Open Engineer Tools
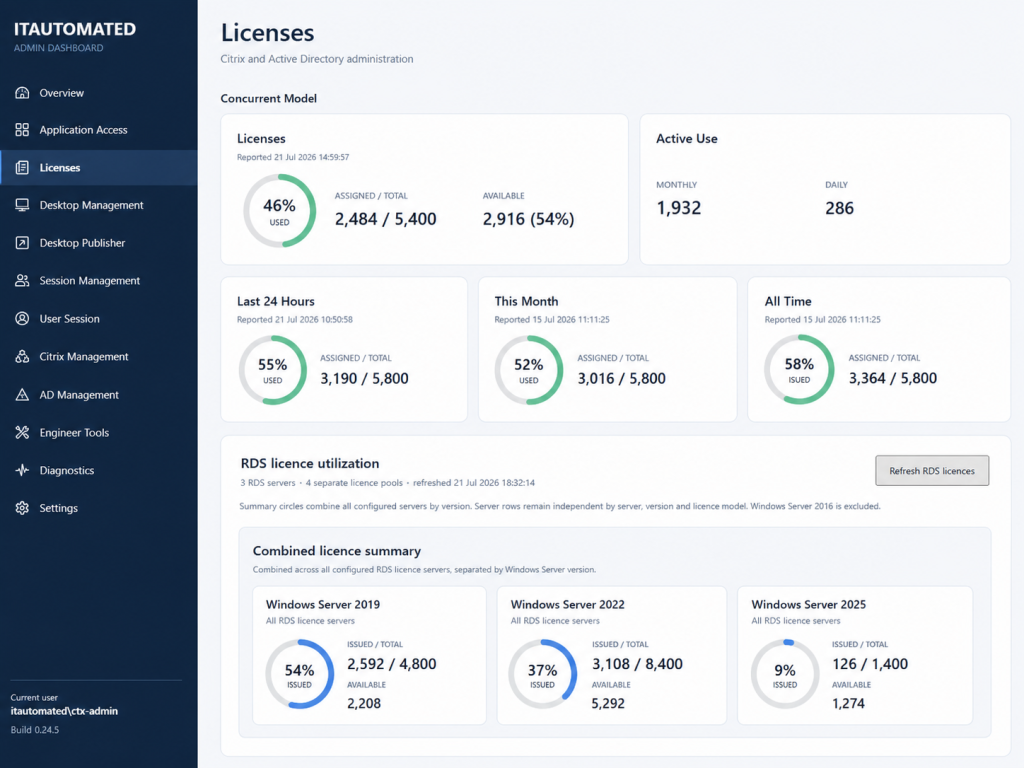Image resolution: width=1024 pixels, height=768 pixels. pos(99,432)
